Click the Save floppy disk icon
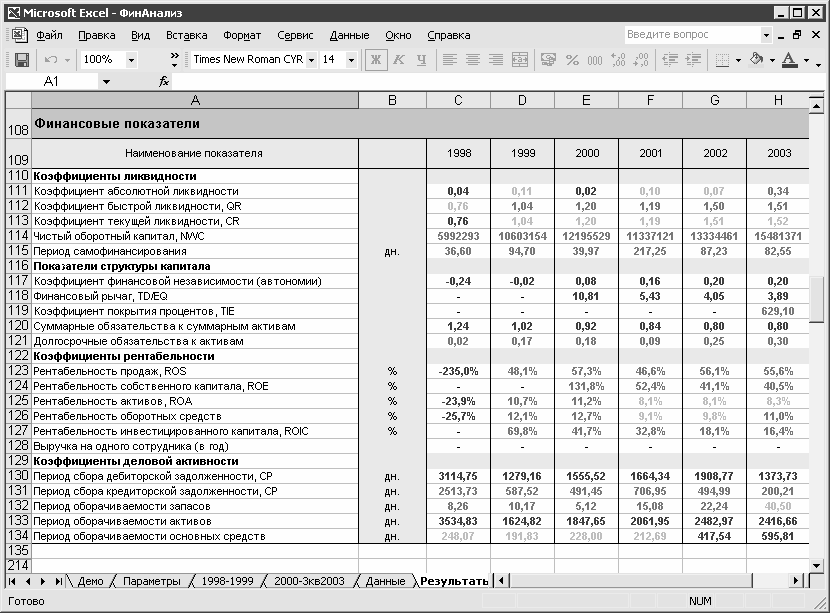 click(x=22, y=60)
